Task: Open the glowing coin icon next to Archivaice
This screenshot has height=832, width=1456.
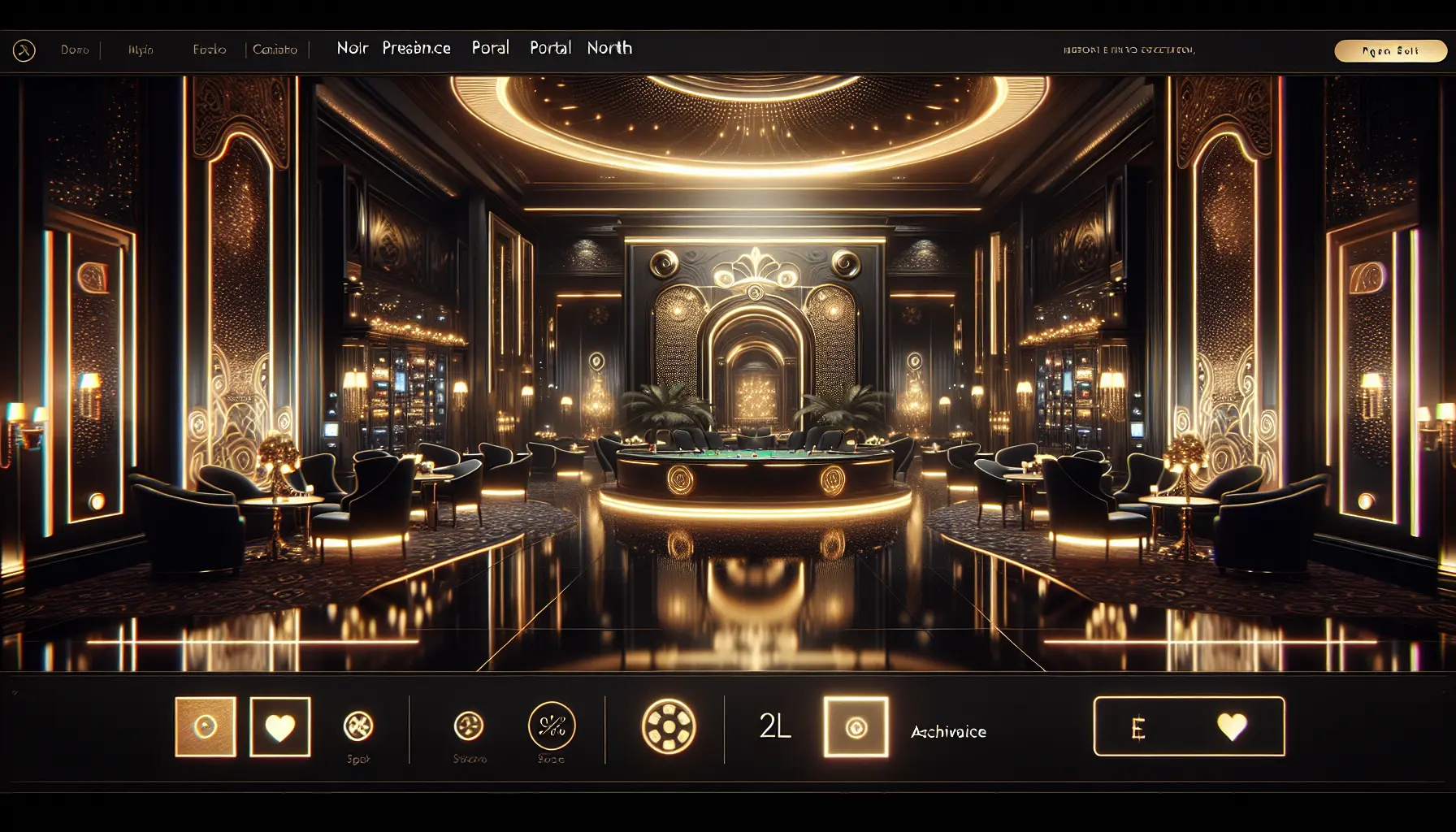Action: [856, 728]
